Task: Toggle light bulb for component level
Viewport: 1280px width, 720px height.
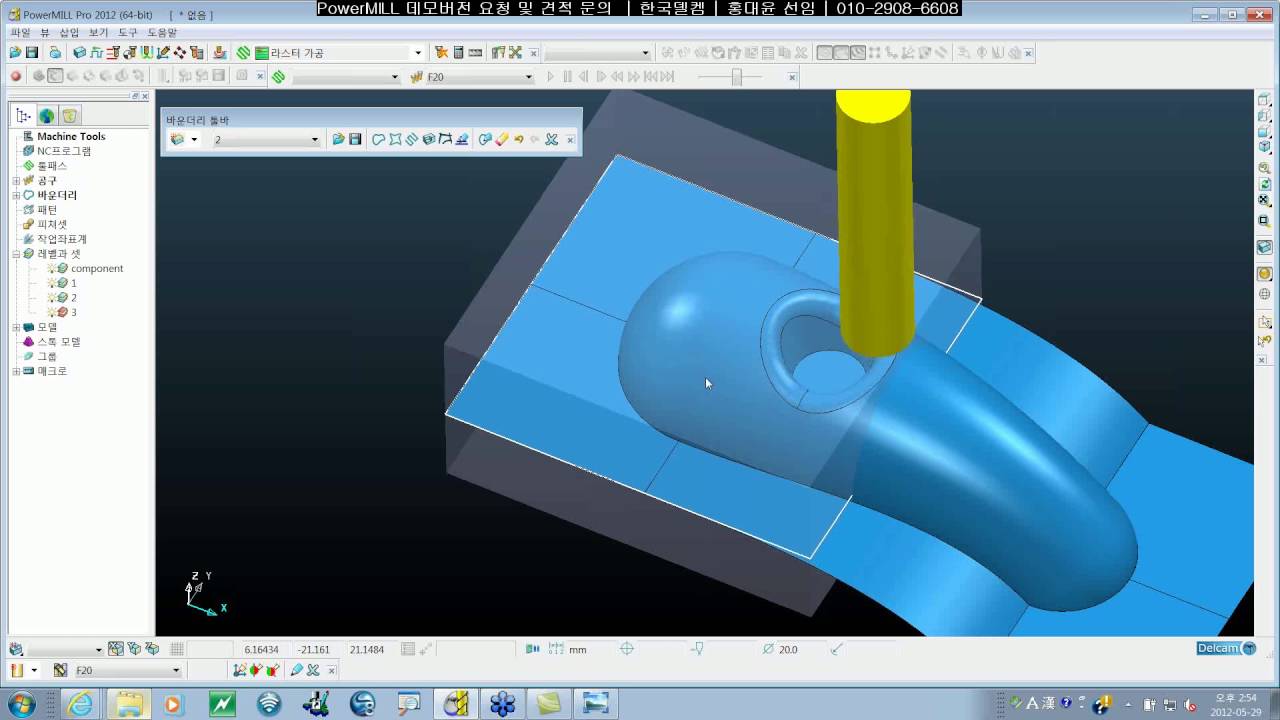Action: click(51, 268)
